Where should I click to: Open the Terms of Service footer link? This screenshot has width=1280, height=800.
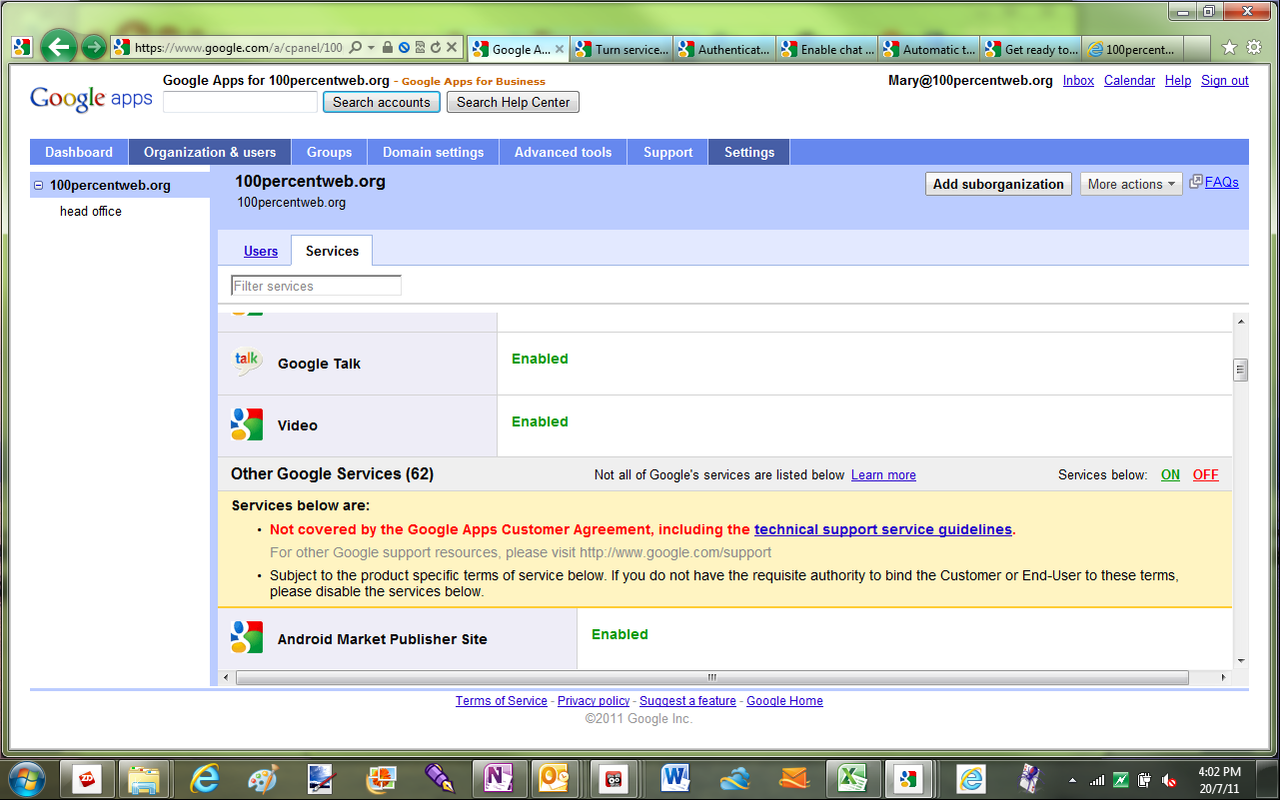pos(501,701)
